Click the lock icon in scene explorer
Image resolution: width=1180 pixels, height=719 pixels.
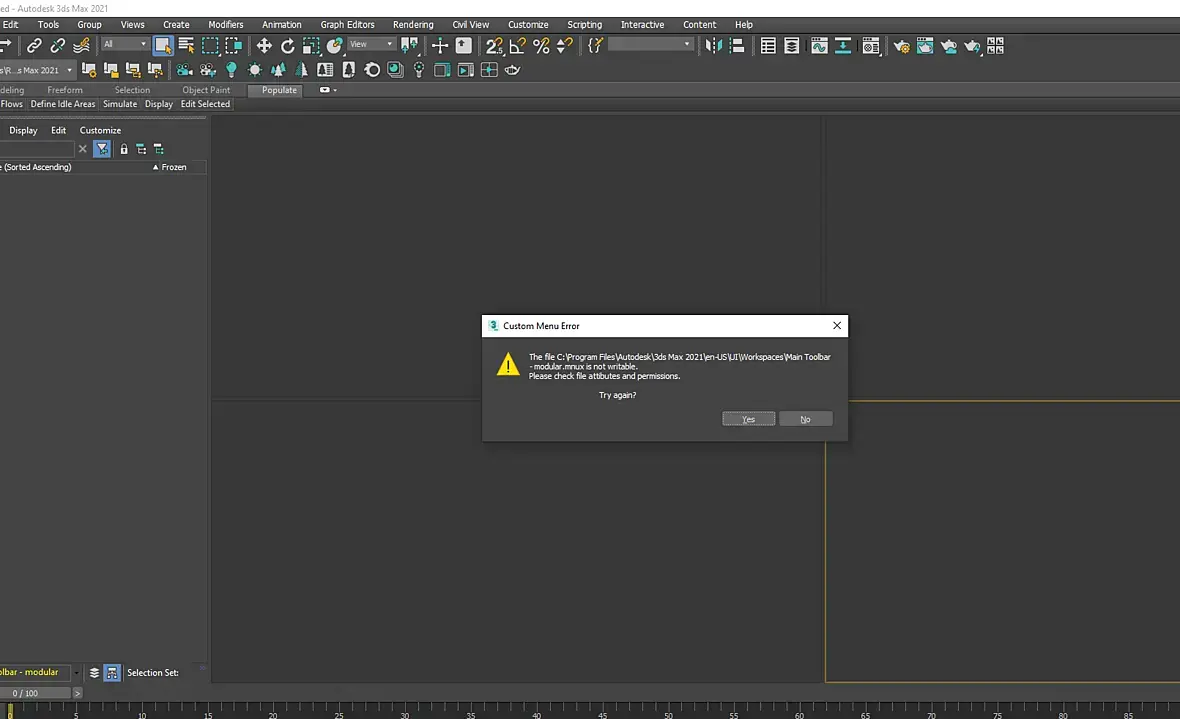[x=123, y=149]
